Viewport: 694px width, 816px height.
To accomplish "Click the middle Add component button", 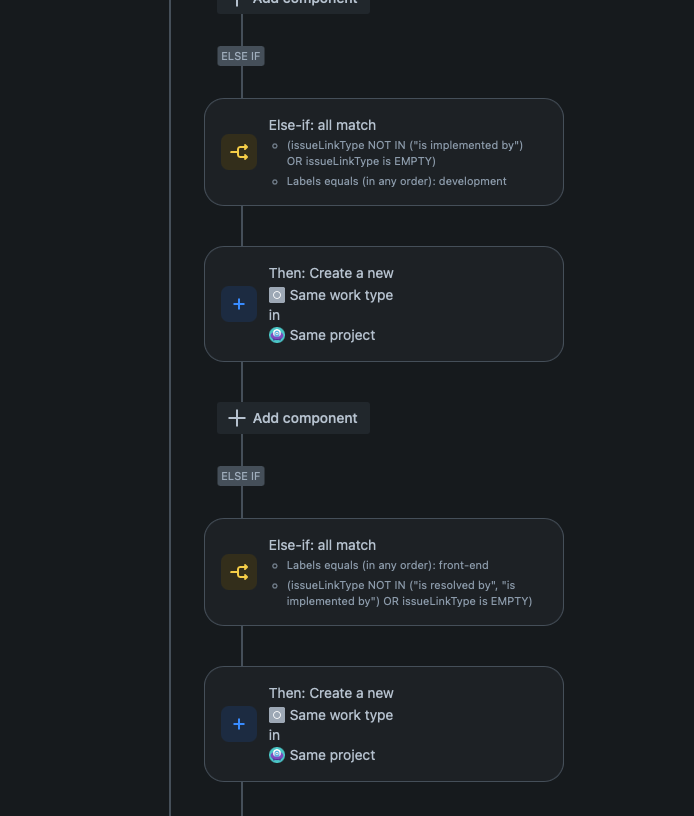I will coord(293,418).
